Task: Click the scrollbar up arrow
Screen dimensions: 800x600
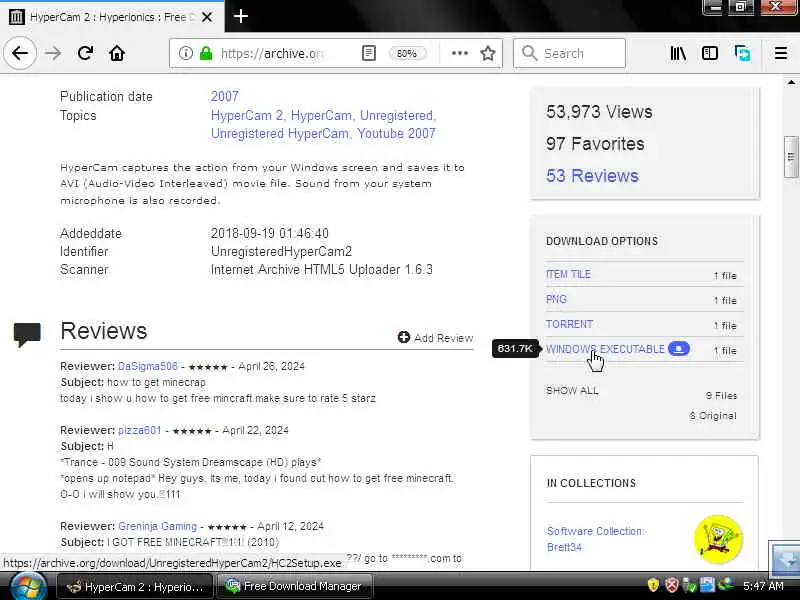Action: pos(791,82)
